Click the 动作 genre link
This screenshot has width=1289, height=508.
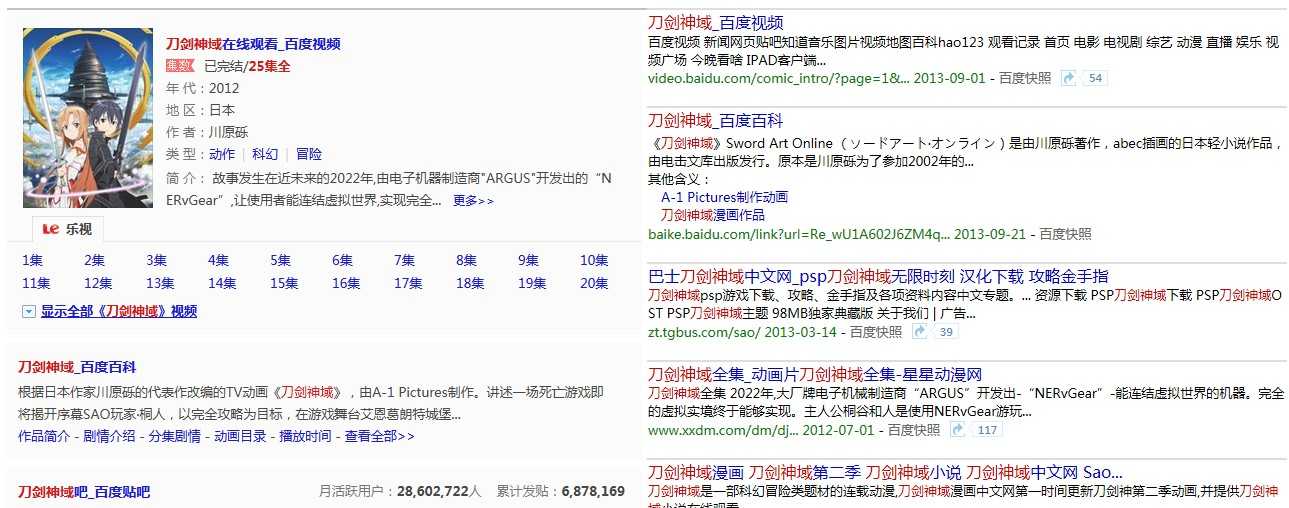(221, 154)
